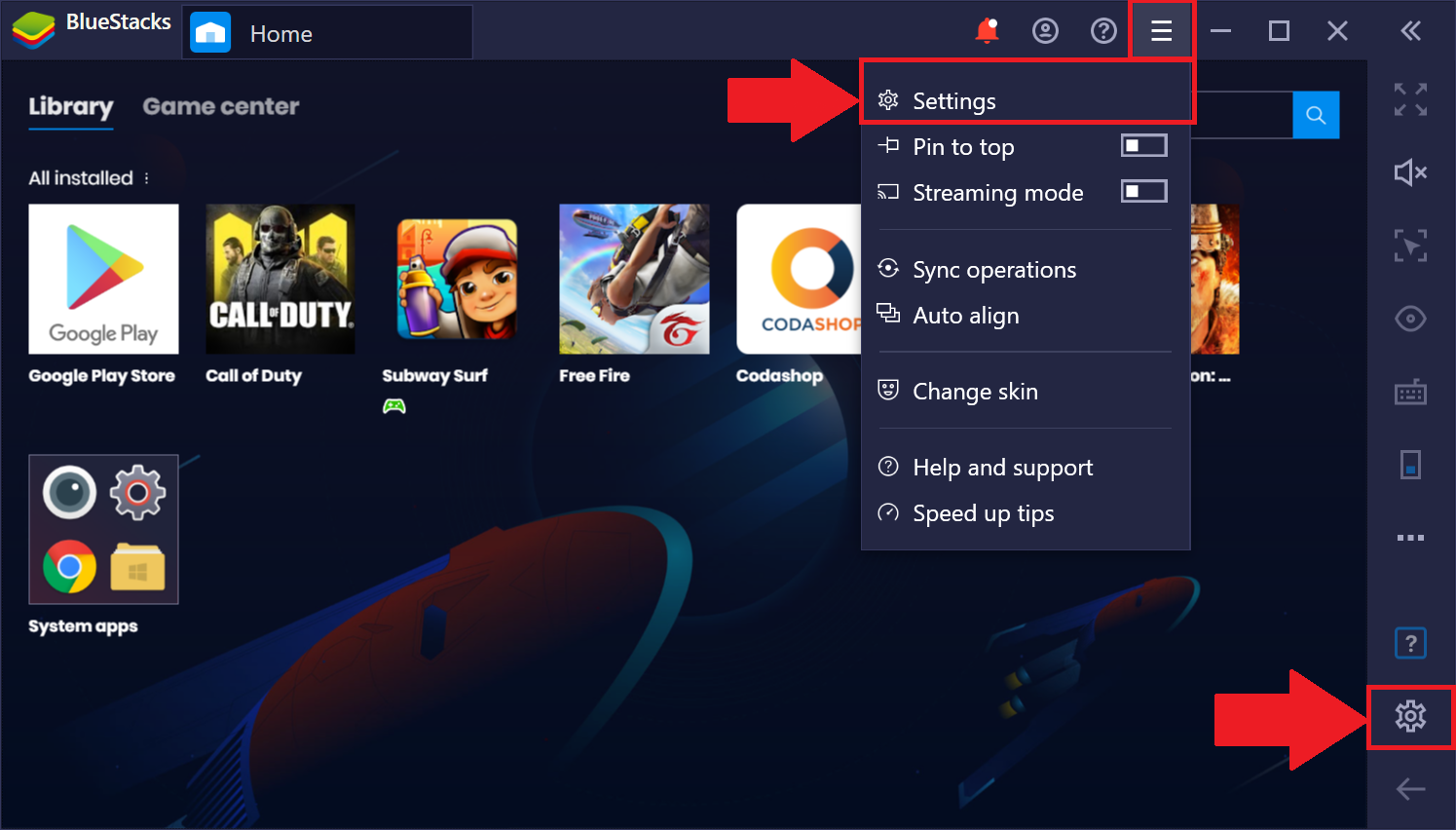The height and width of the screenshot is (830, 1456).
Task: Switch to the Game center tab
Action: pos(221,107)
